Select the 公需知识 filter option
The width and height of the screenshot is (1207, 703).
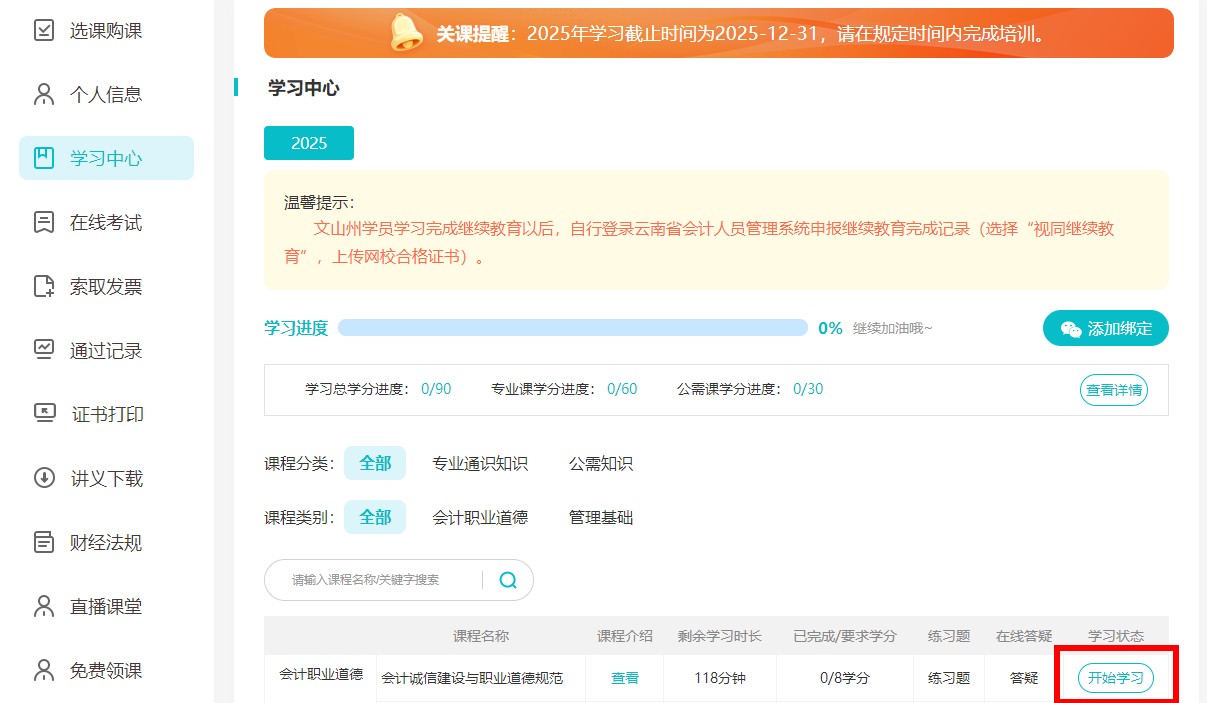(x=599, y=463)
